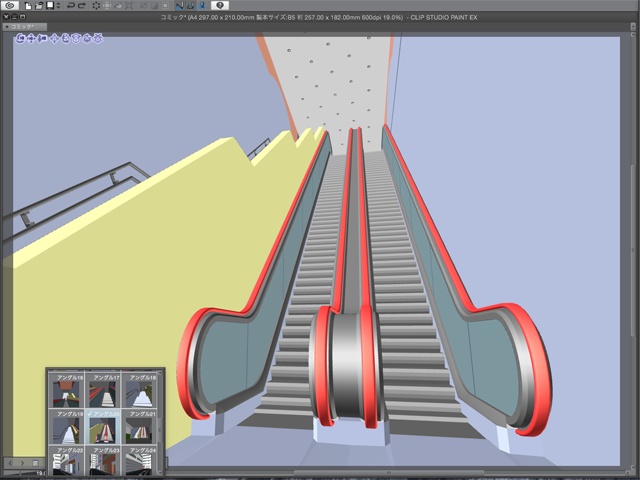Pick the アングル21 angle preset
640x480 pixels.
[137, 428]
